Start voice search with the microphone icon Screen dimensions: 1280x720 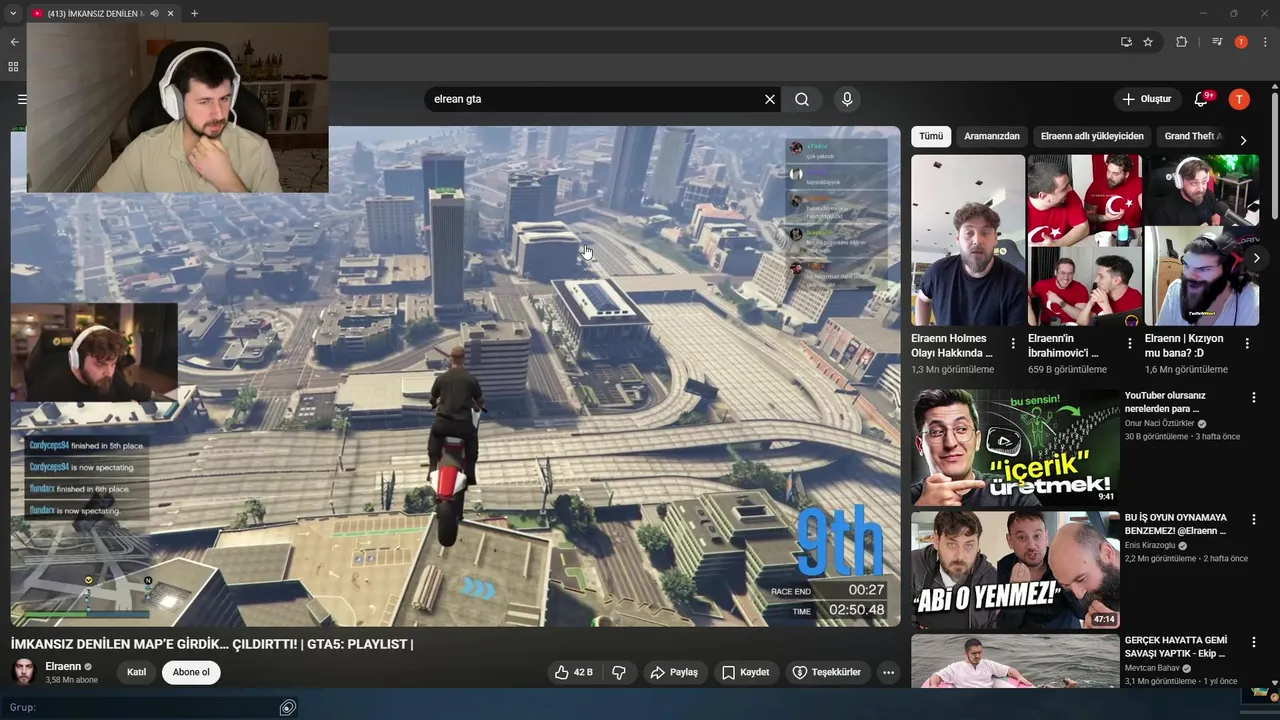[847, 99]
